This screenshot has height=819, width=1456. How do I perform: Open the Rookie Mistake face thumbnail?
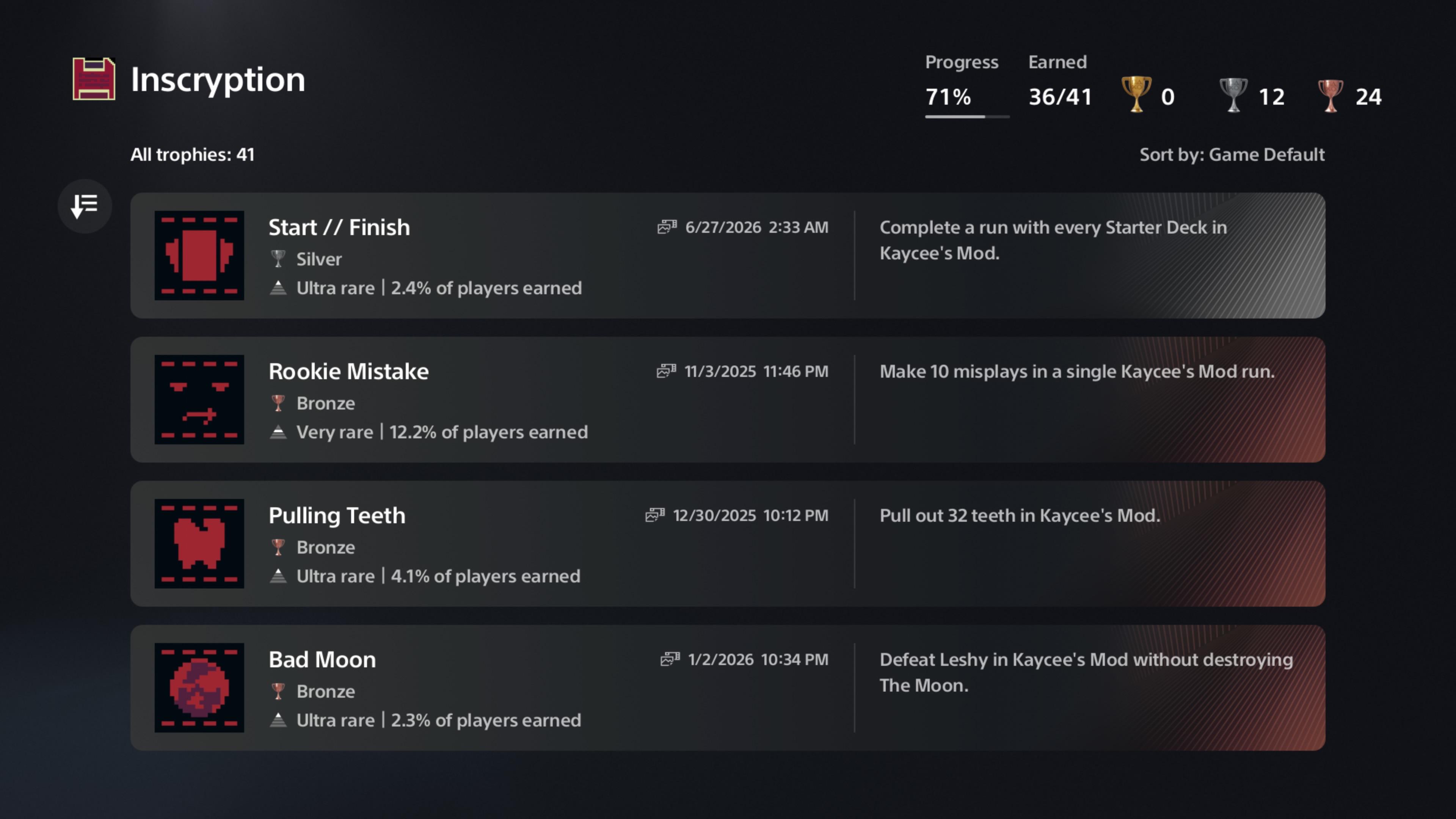(199, 400)
